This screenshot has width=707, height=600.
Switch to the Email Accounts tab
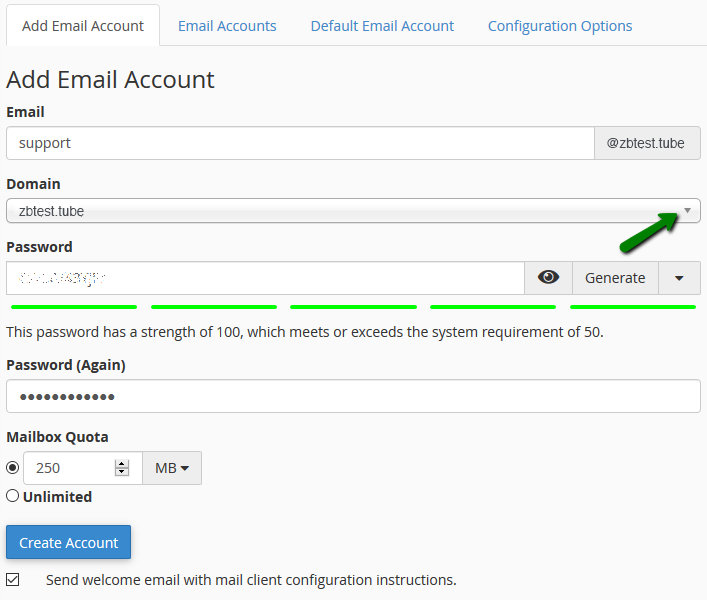(227, 26)
